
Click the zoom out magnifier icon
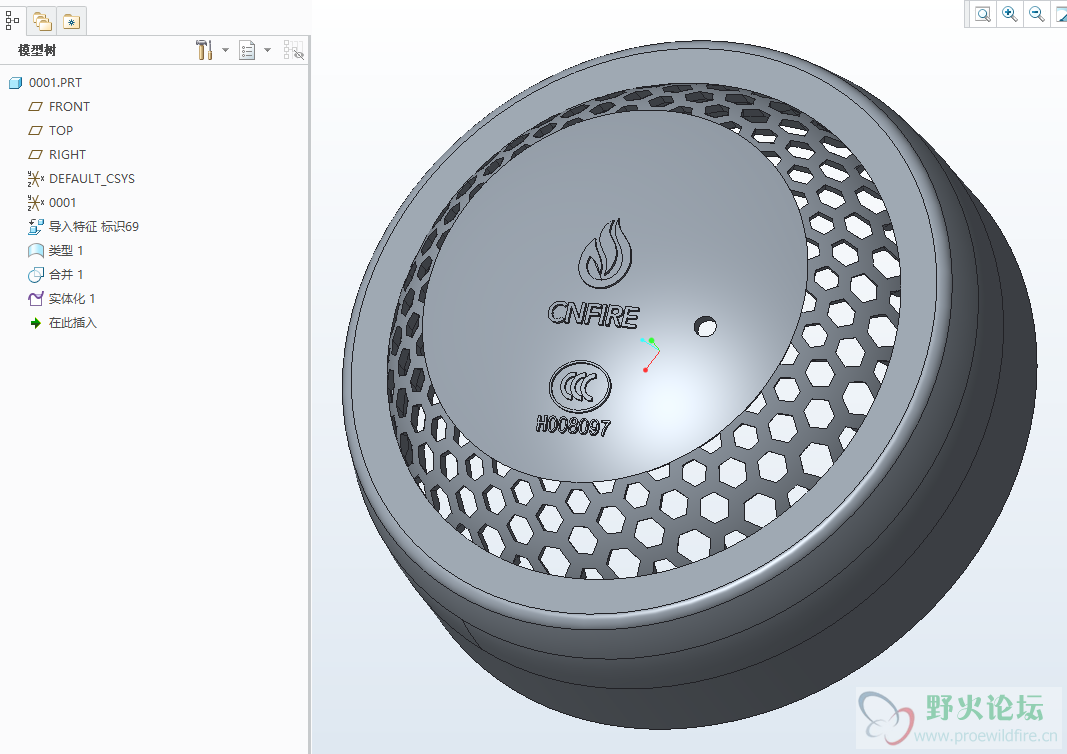coord(1036,14)
